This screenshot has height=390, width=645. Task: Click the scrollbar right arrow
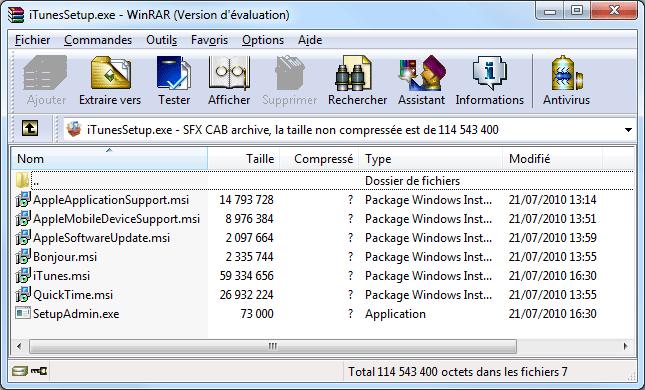pyautogui.click(x=626, y=346)
